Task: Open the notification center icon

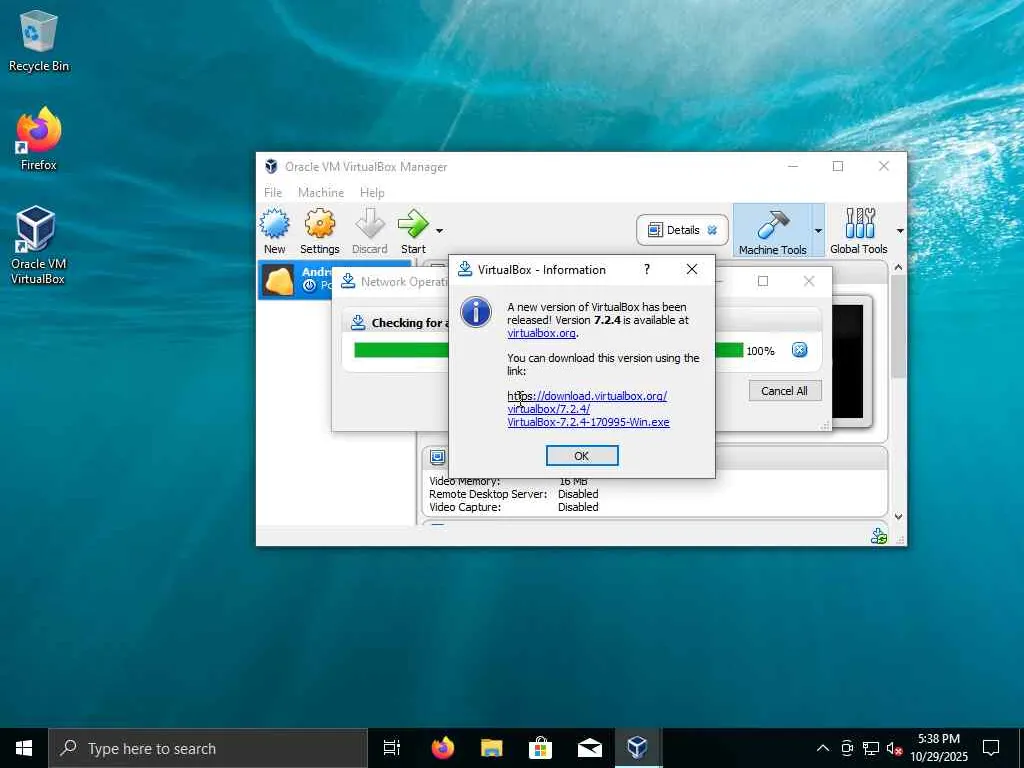Action: [991, 748]
